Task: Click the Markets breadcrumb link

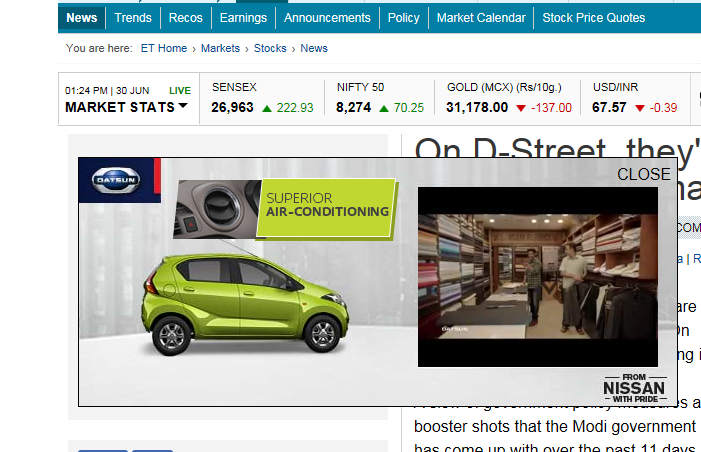Action: [x=220, y=48]
